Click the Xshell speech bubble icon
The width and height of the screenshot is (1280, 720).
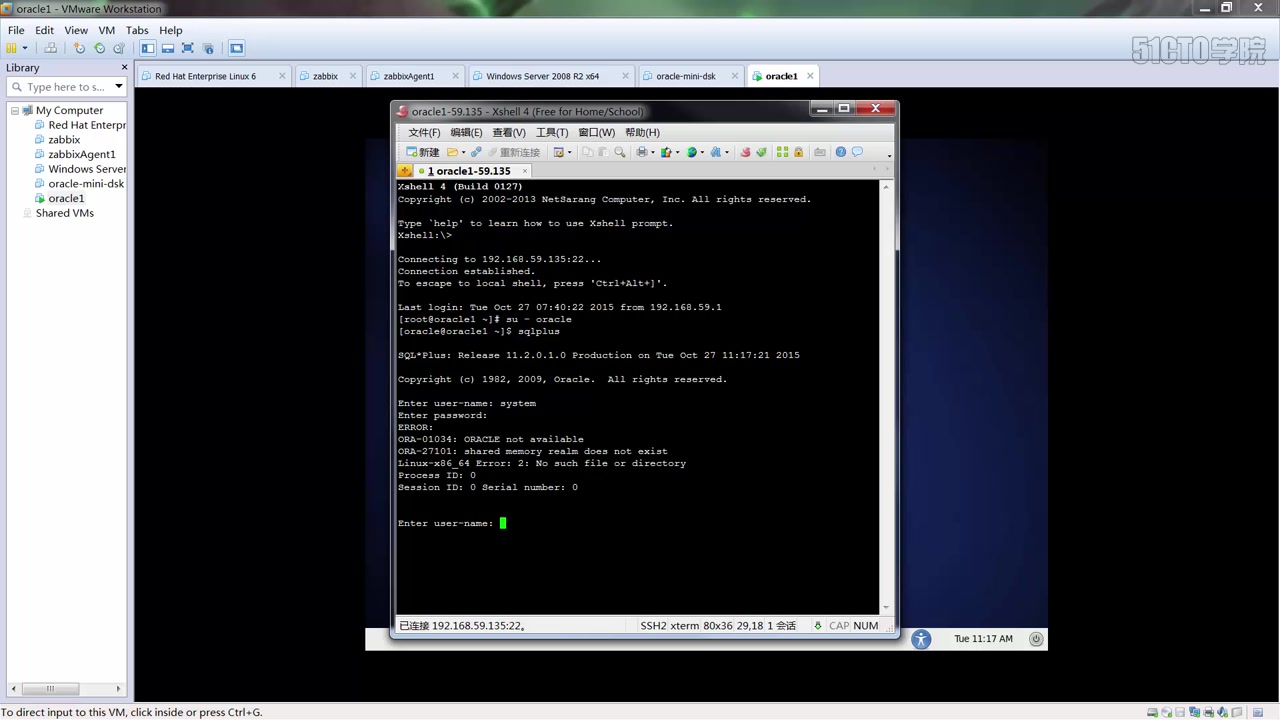(x=857, y=152)
